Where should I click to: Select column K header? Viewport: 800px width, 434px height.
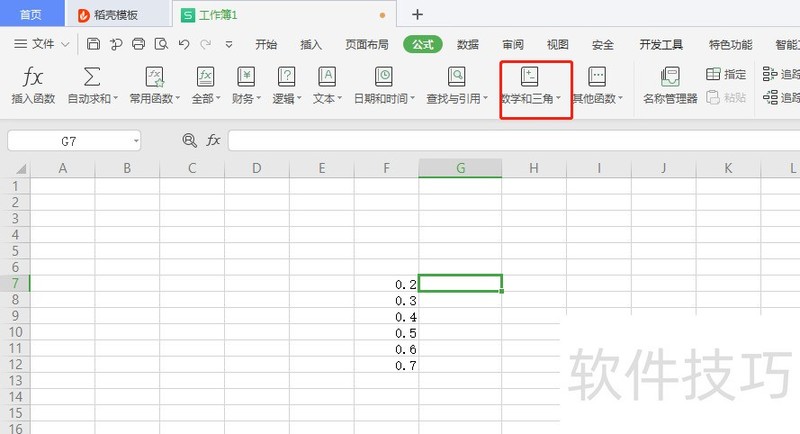728,168
